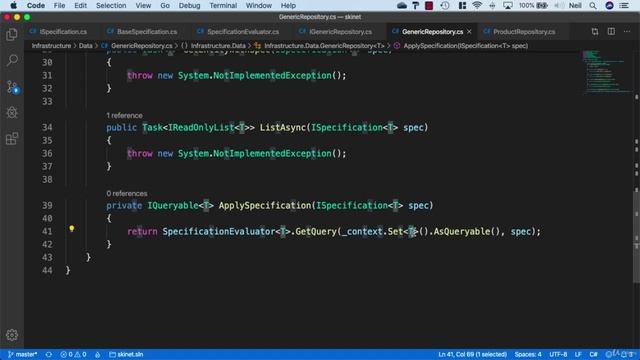The width and height of the screenshot is (640, 360).
Task: Open the editor More Actions ellipsis
Action: [x=627, y=31]
